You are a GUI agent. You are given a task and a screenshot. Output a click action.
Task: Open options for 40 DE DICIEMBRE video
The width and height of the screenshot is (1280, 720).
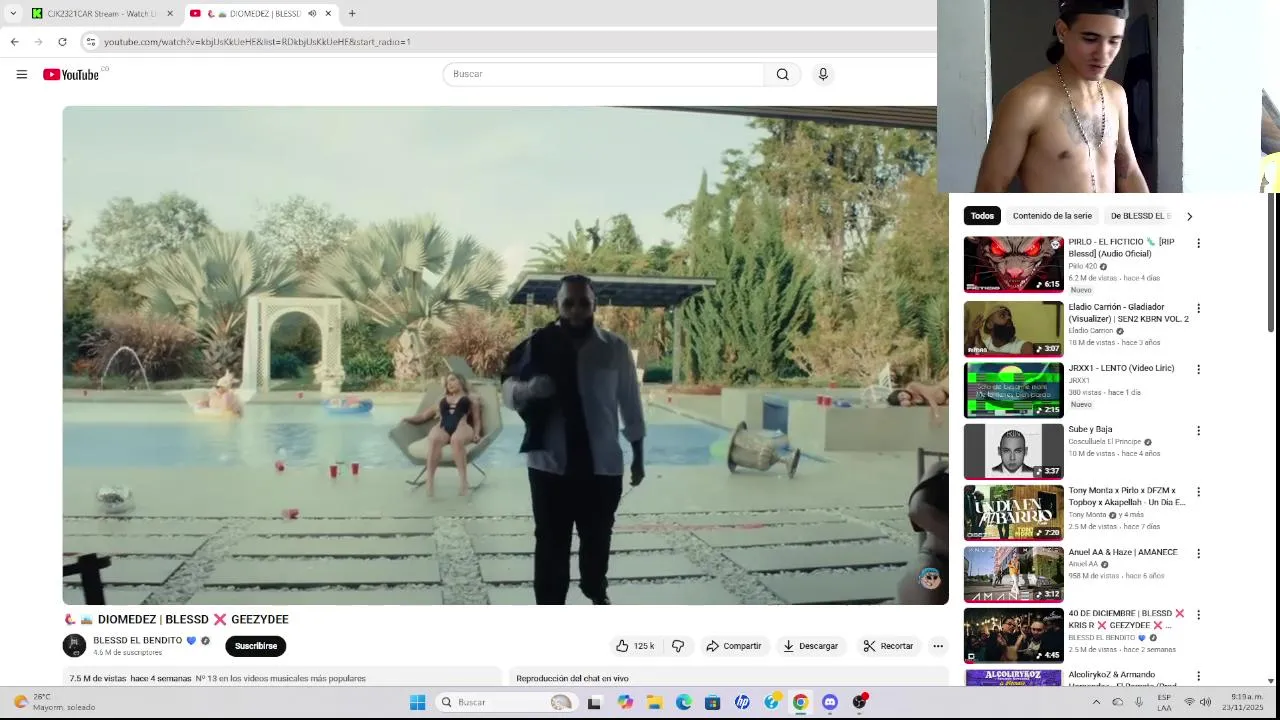pyautogui.click(x=1198, y=614)
